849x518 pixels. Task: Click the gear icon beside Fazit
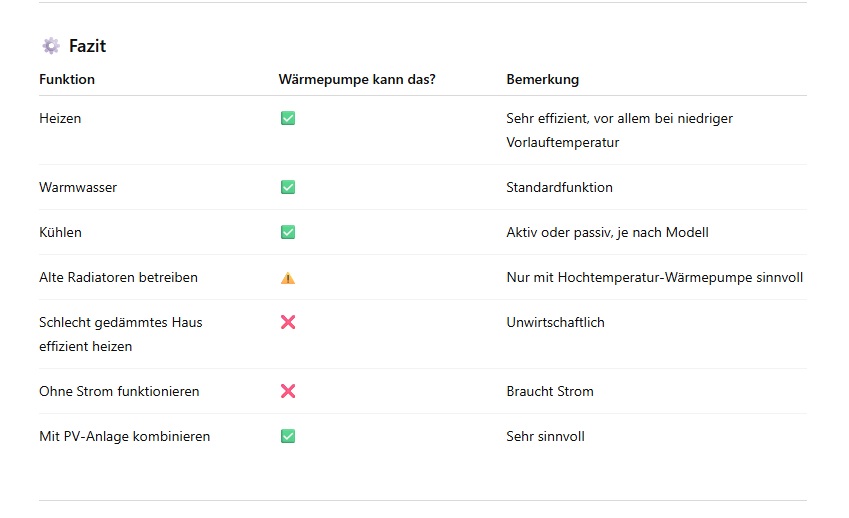pos(50,46)
